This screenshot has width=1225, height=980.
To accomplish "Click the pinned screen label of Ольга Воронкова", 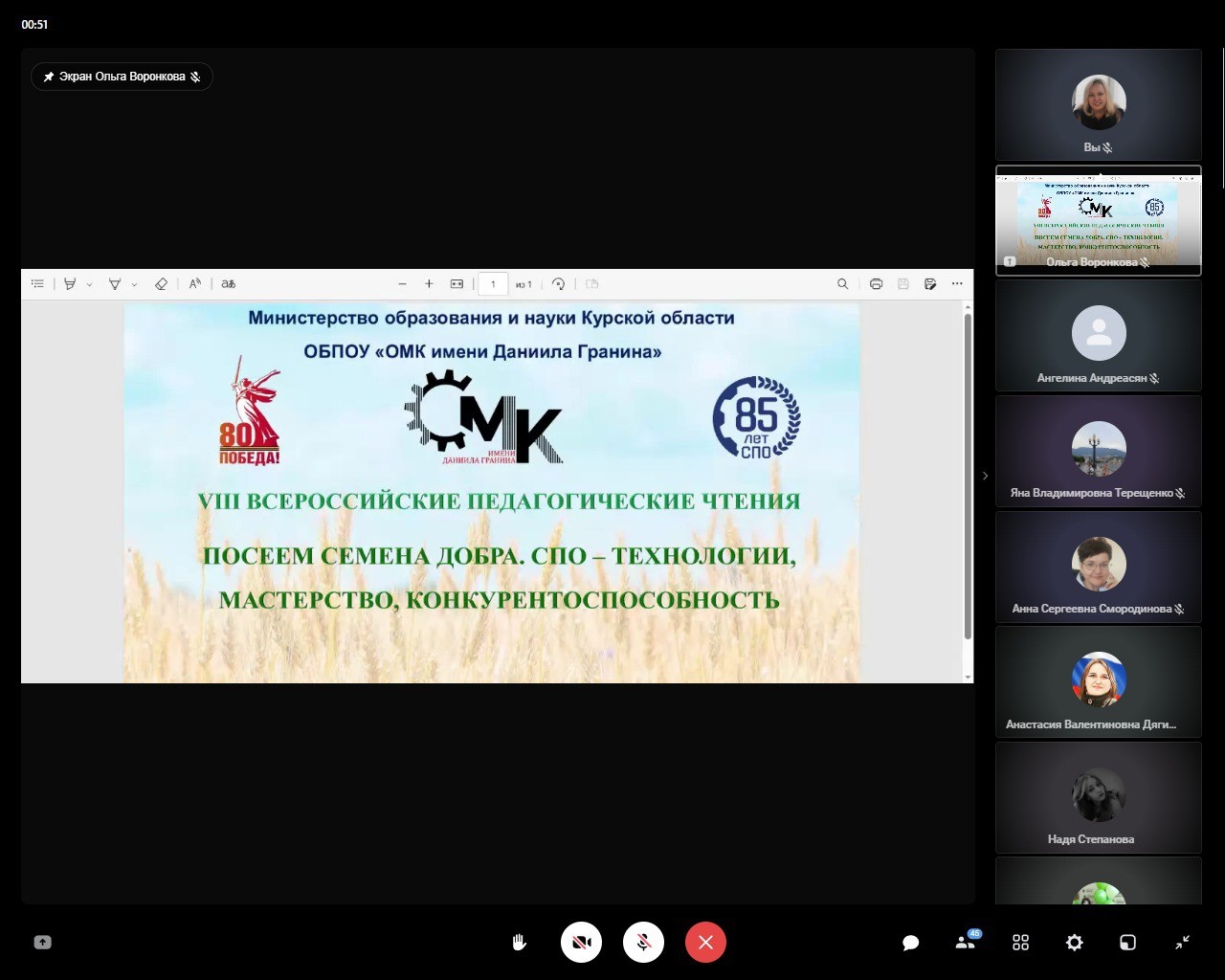I will [x=122, y=77].
